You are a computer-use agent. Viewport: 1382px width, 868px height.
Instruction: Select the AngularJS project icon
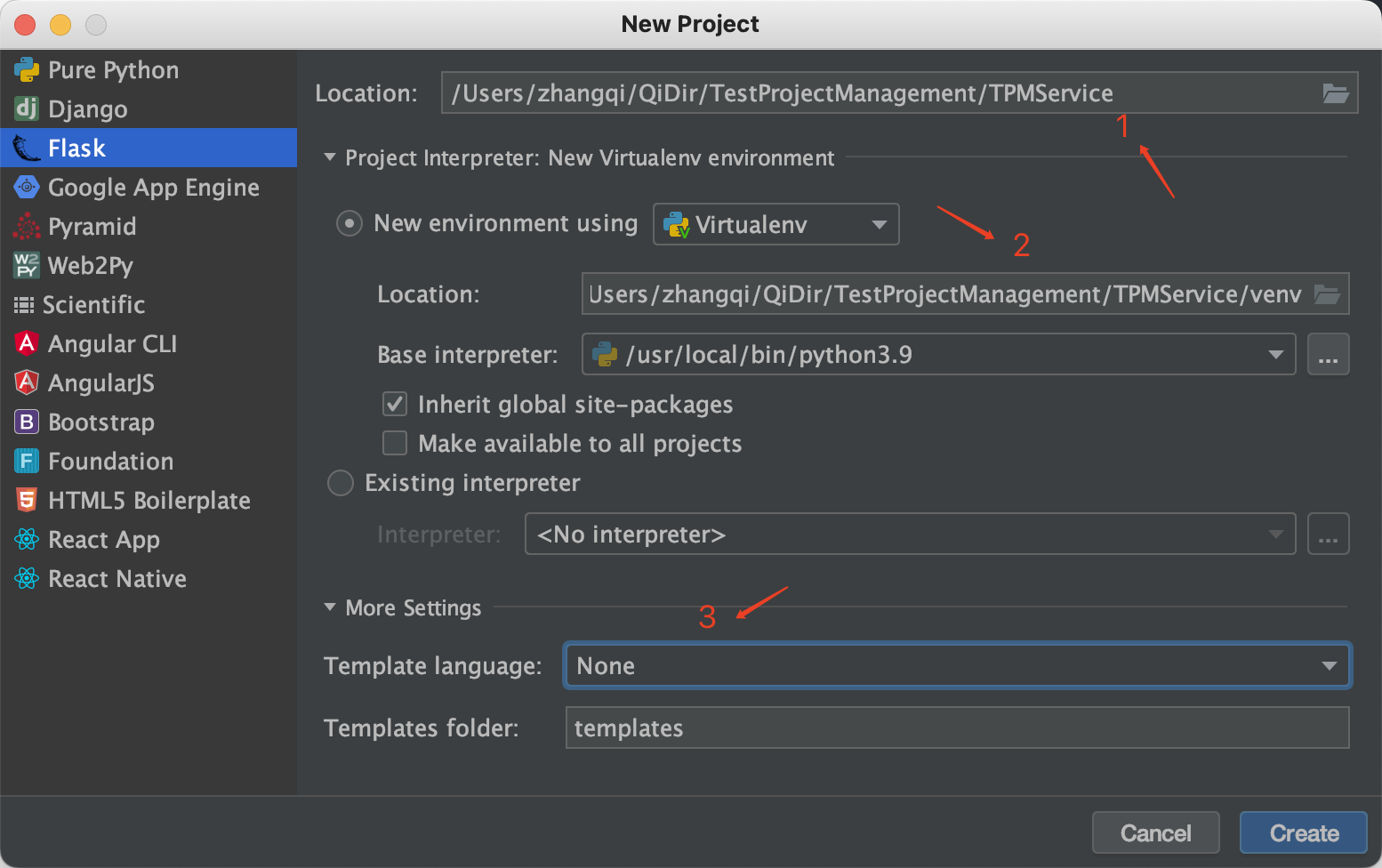27,382
